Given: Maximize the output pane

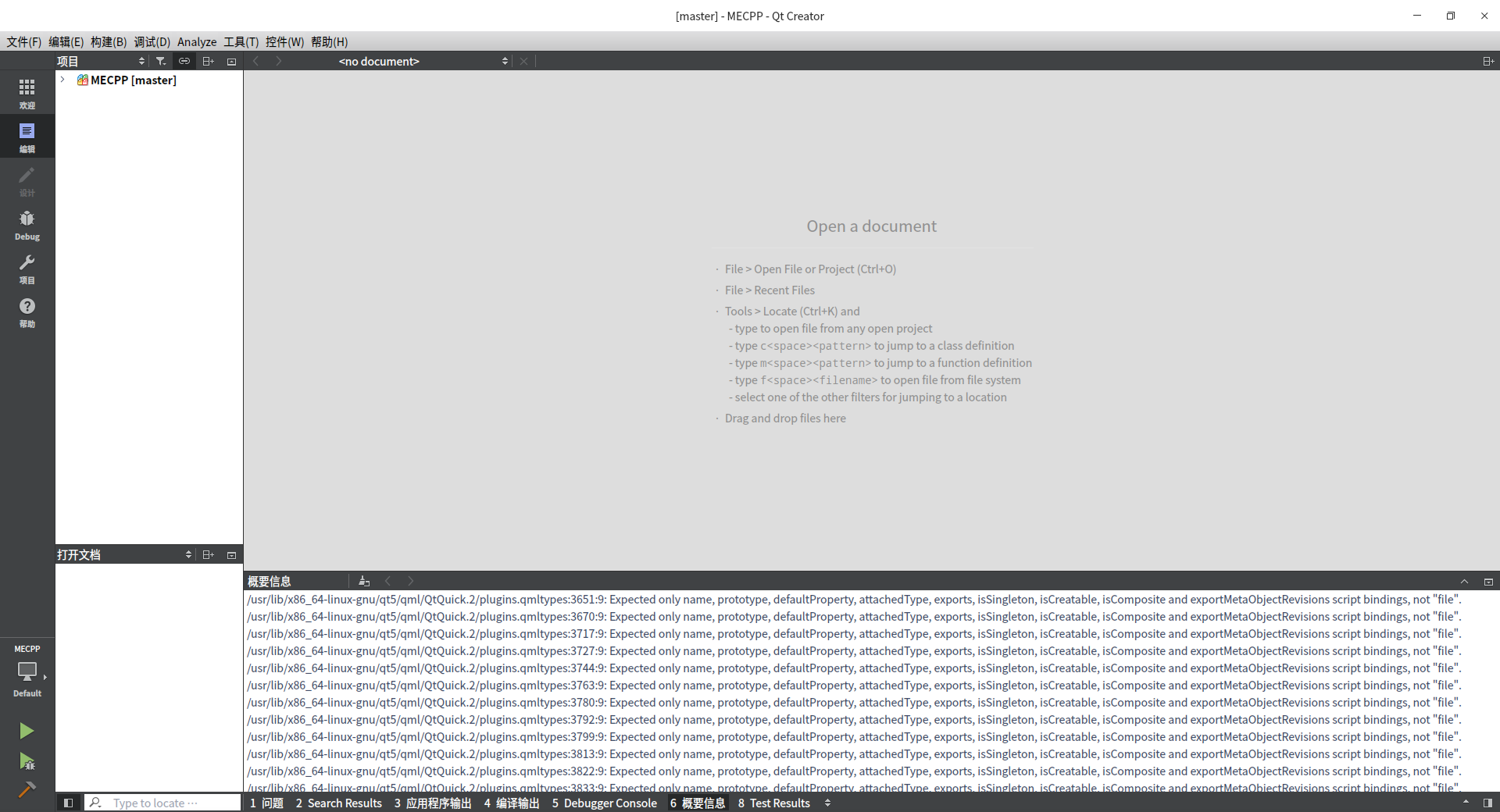Looking at the screenshot, I should coord(1488,581).
